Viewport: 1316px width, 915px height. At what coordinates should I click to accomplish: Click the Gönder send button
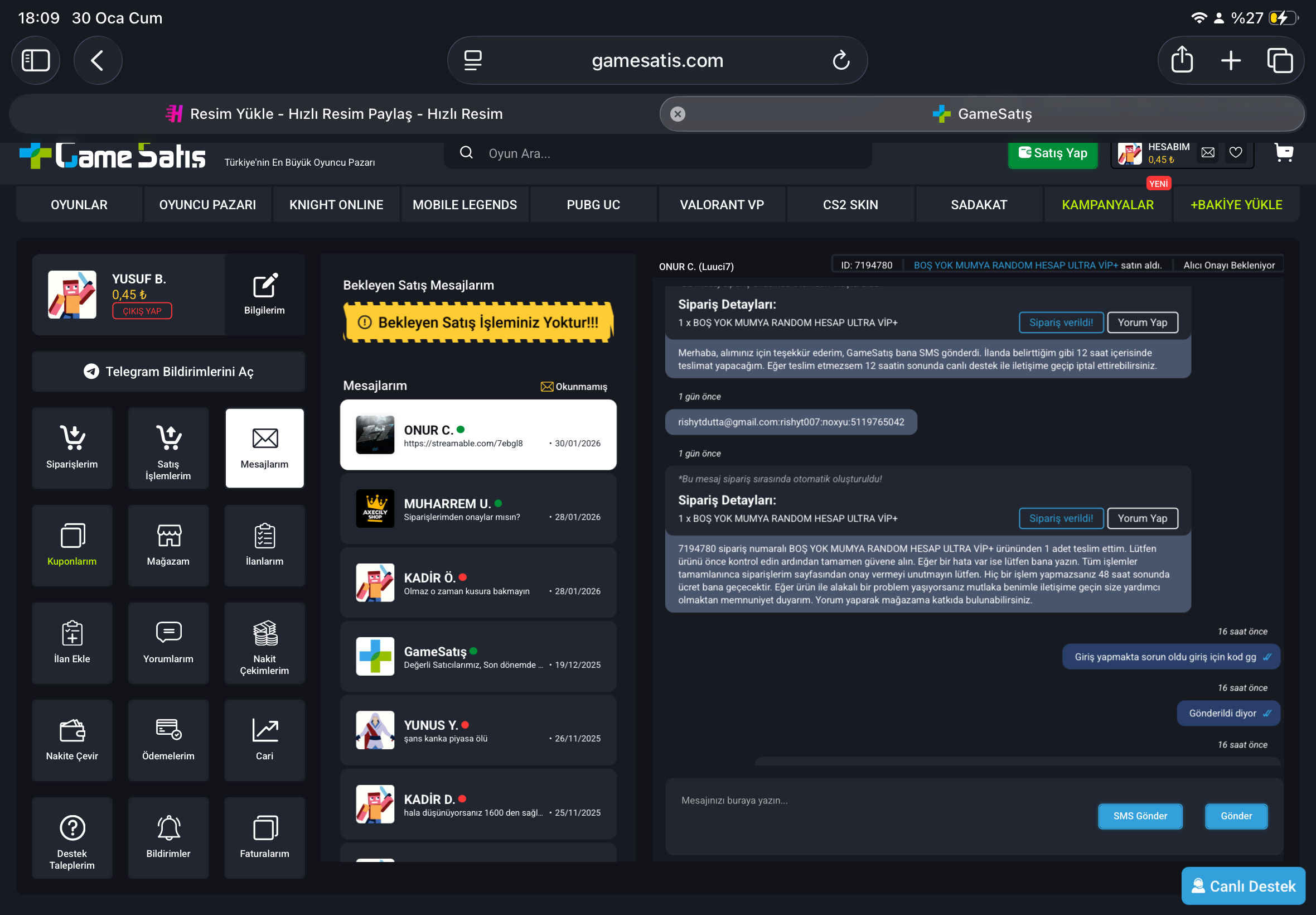1236,816
